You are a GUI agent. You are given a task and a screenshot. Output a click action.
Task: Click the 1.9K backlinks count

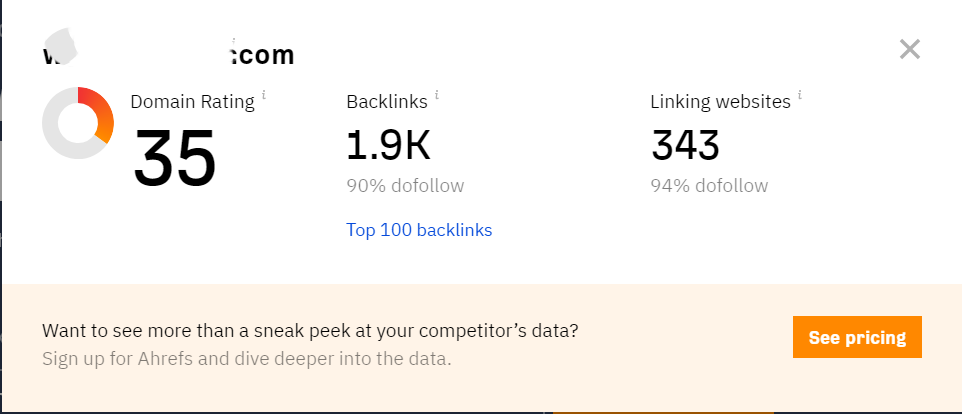(x=388, y=146)
